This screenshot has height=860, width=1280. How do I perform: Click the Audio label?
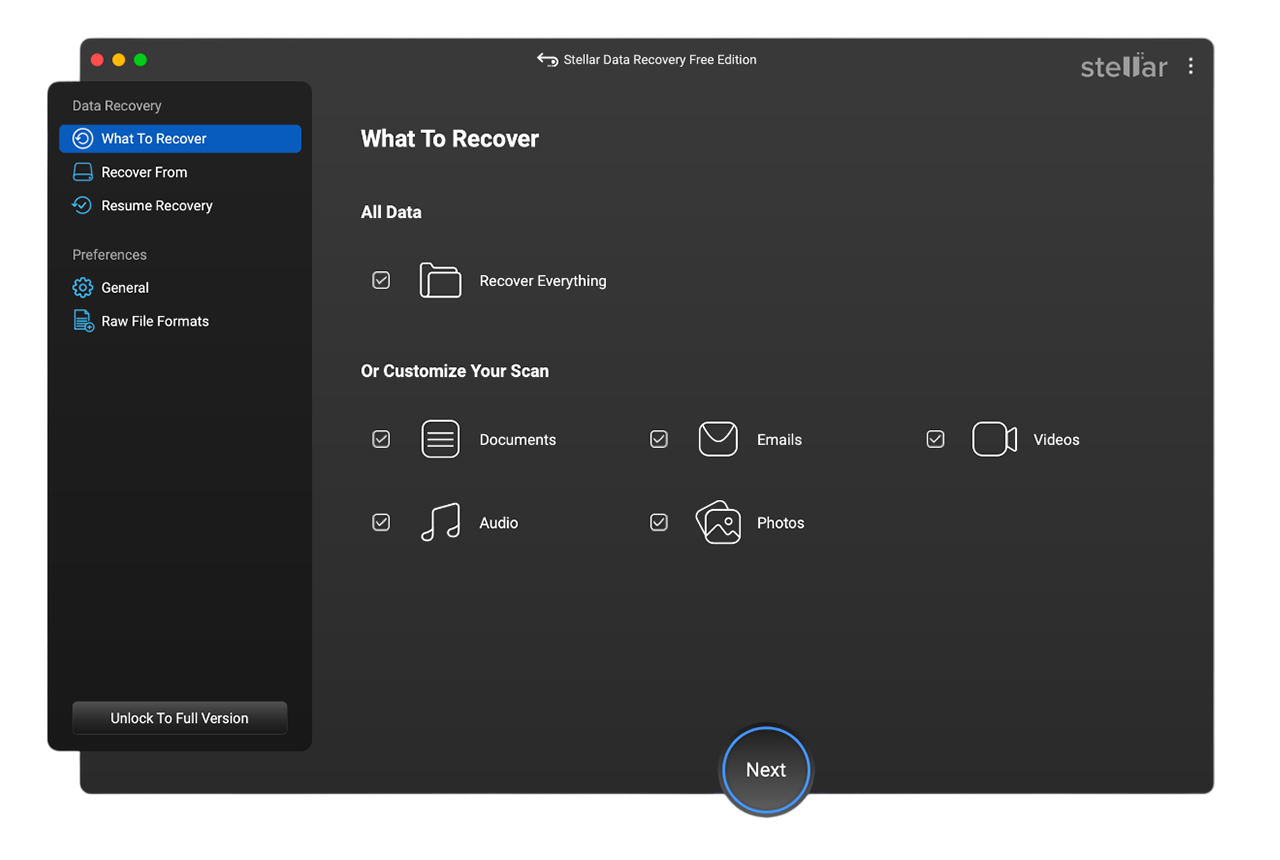[x=499, y=522]
